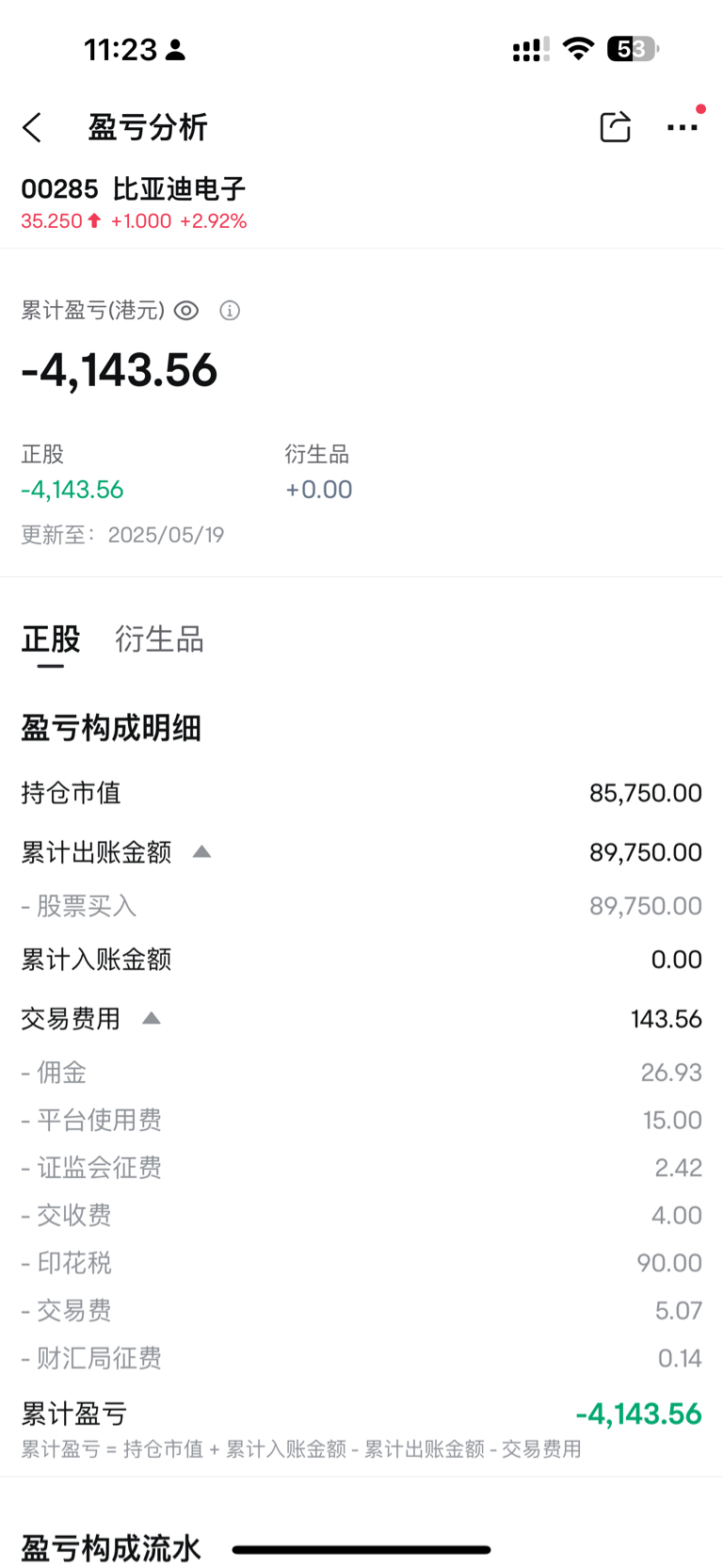Viewport: 723px width, 1568px height.
Task: Collapse the 累计出账金额 triangle
Action: (x=201, y=852)
